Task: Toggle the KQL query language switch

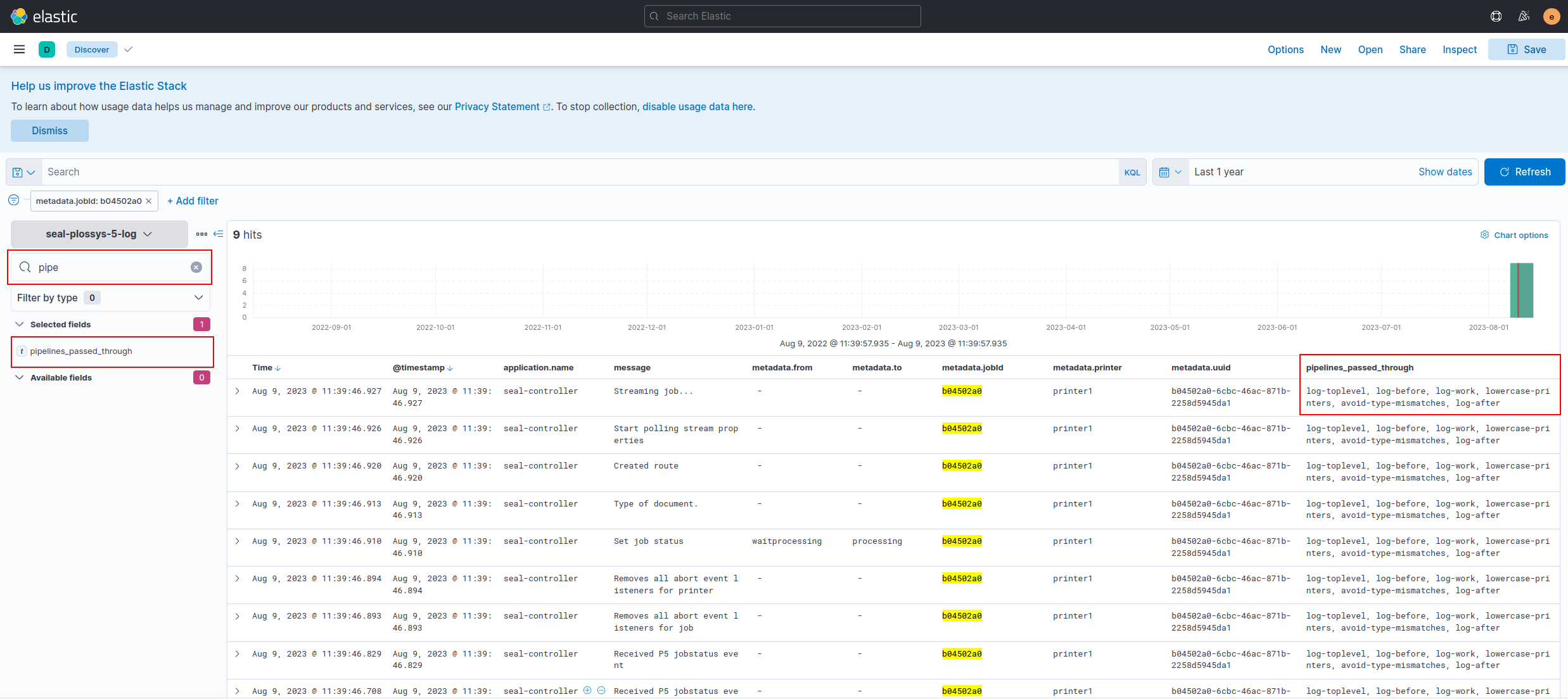Action: pos(1132,172)
